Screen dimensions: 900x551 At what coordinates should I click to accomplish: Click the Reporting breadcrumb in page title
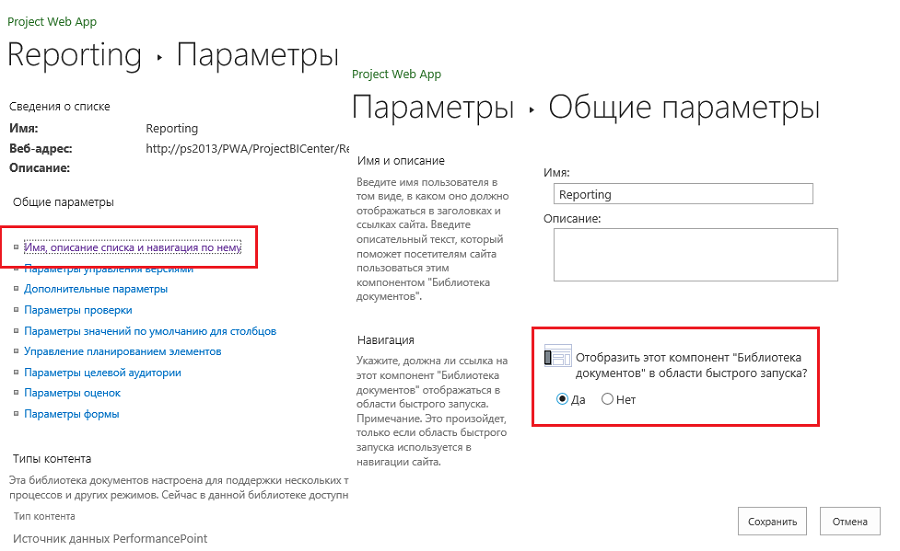click(74, 55)
